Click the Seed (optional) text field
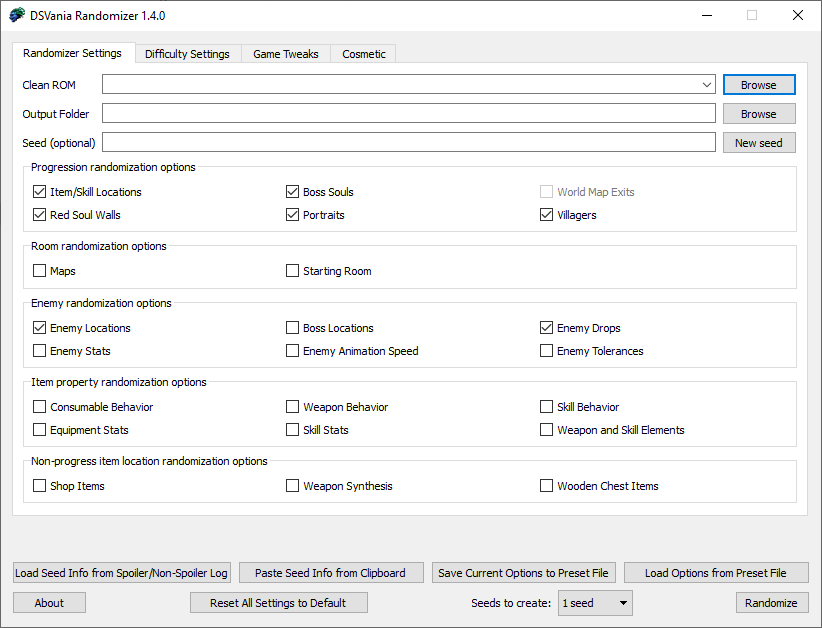 pyautogui.click(x=408, y=143)
